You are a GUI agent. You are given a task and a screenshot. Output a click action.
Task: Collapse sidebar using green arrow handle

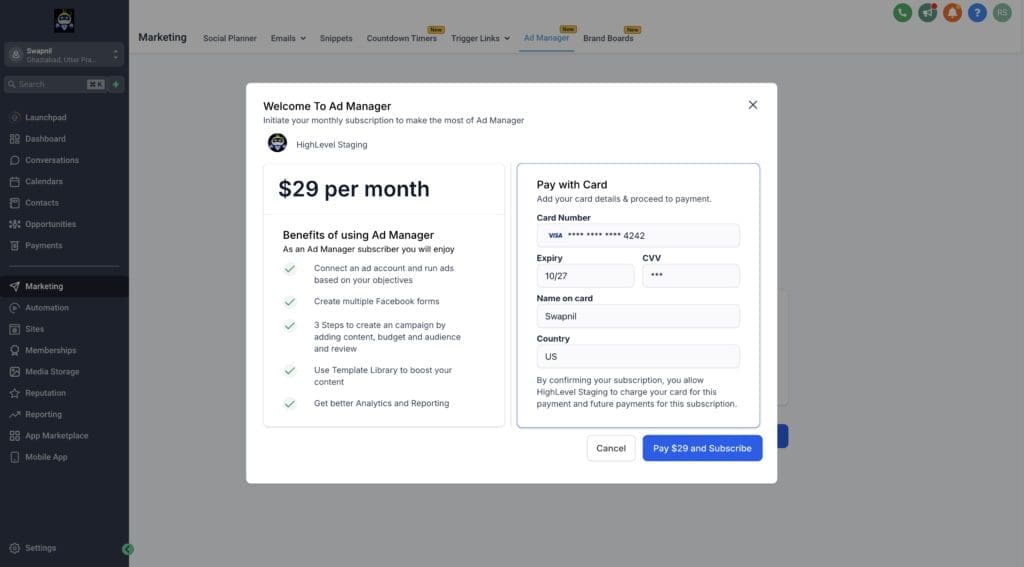128,549
